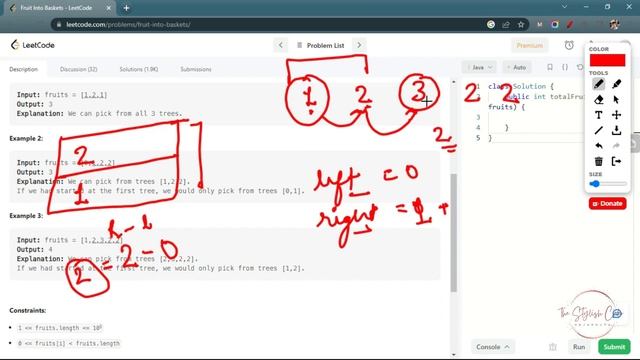
Task: Click the red Donate button
Action: click(607, 203)
